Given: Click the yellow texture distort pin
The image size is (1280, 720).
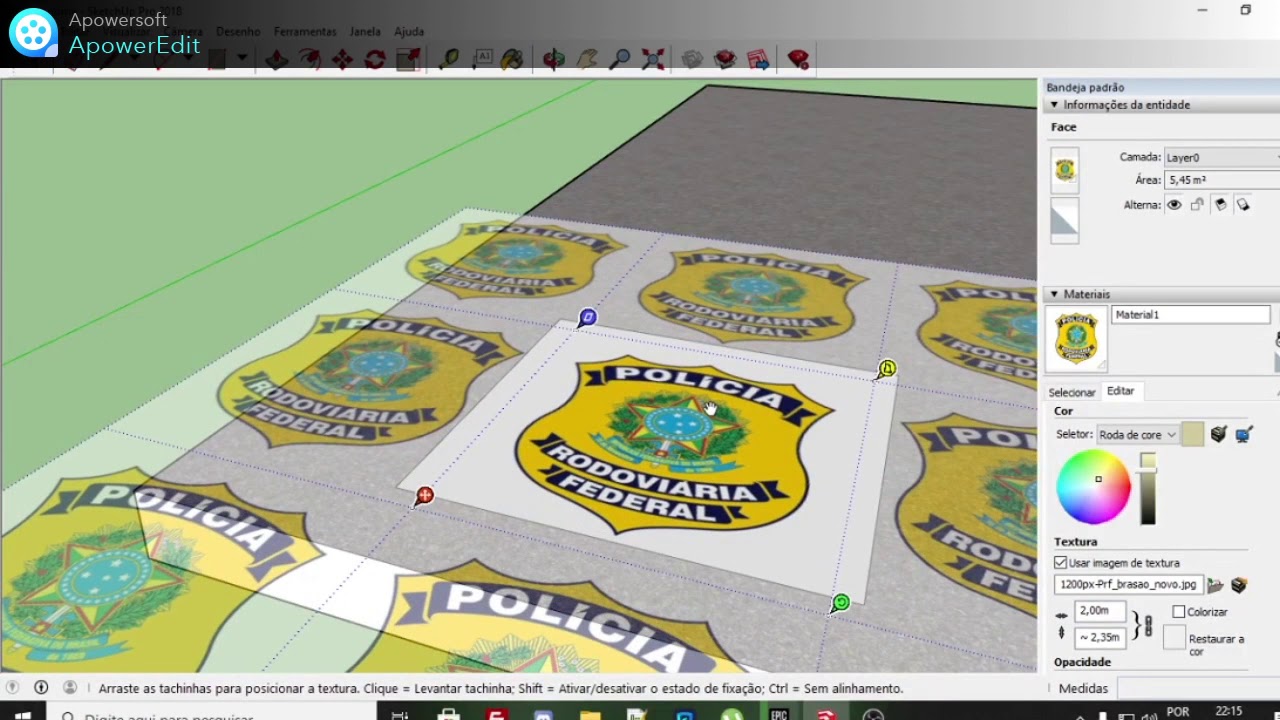Looking at the screenshot, I should [887, 369].
